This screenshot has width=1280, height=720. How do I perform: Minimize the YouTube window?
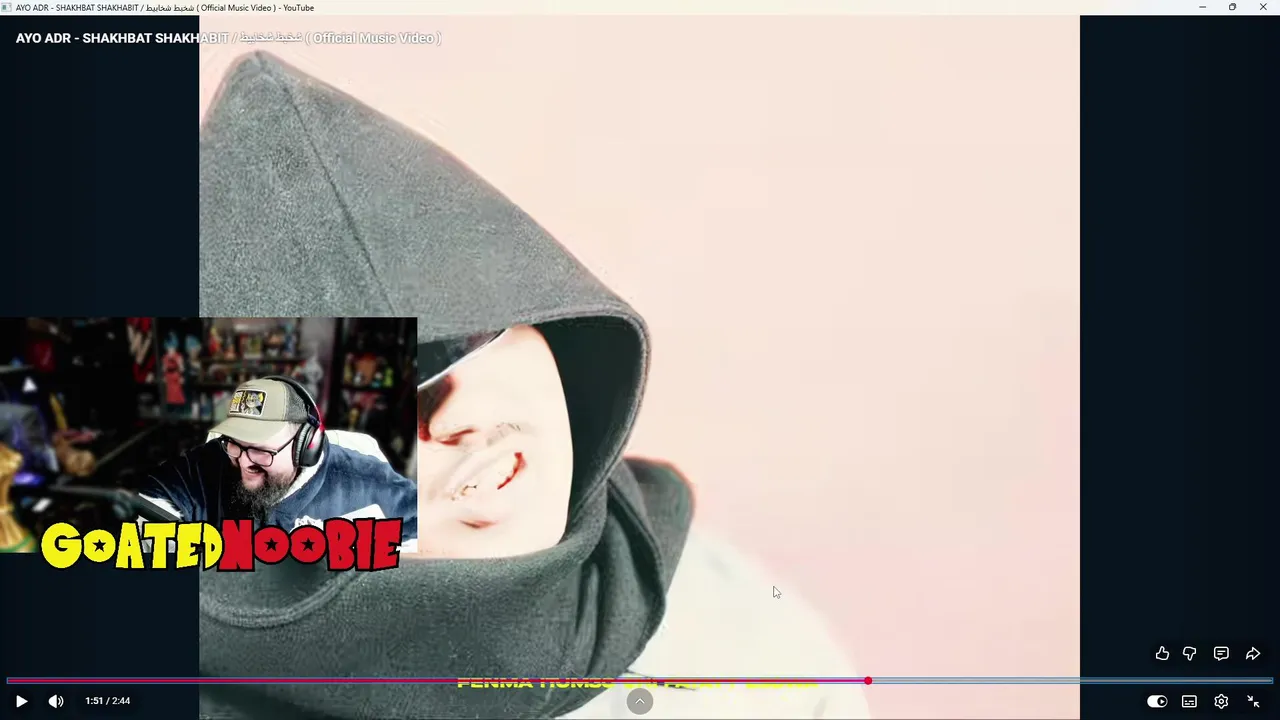1202,7
